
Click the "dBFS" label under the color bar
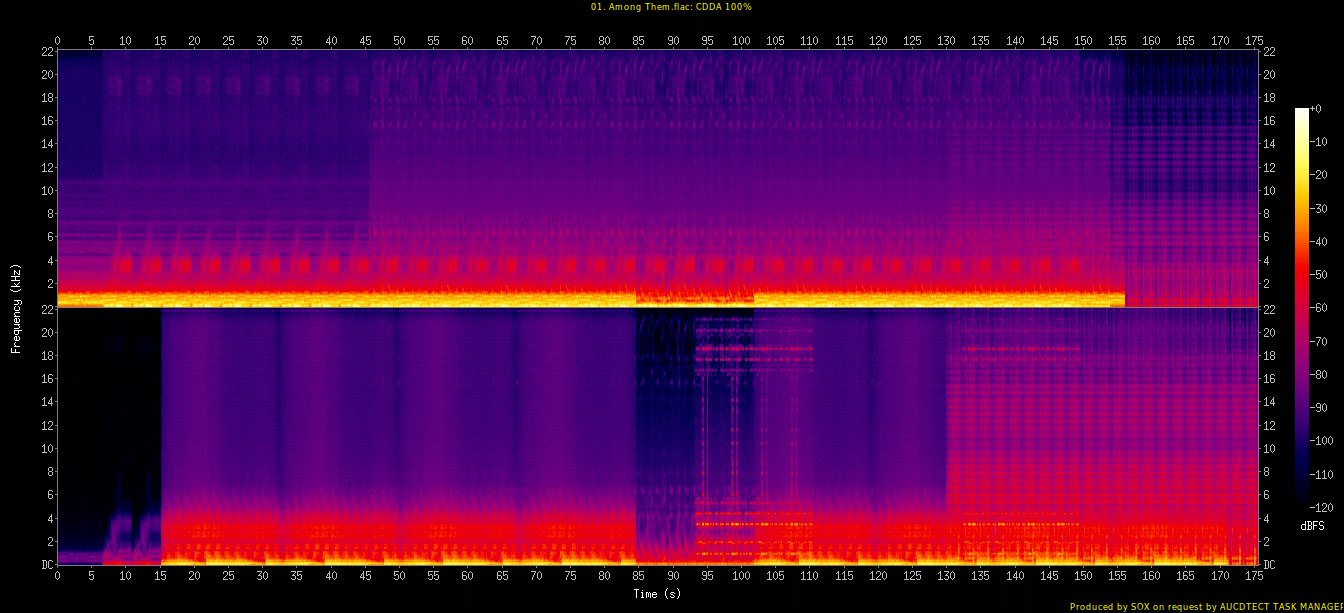(1312, 525)
